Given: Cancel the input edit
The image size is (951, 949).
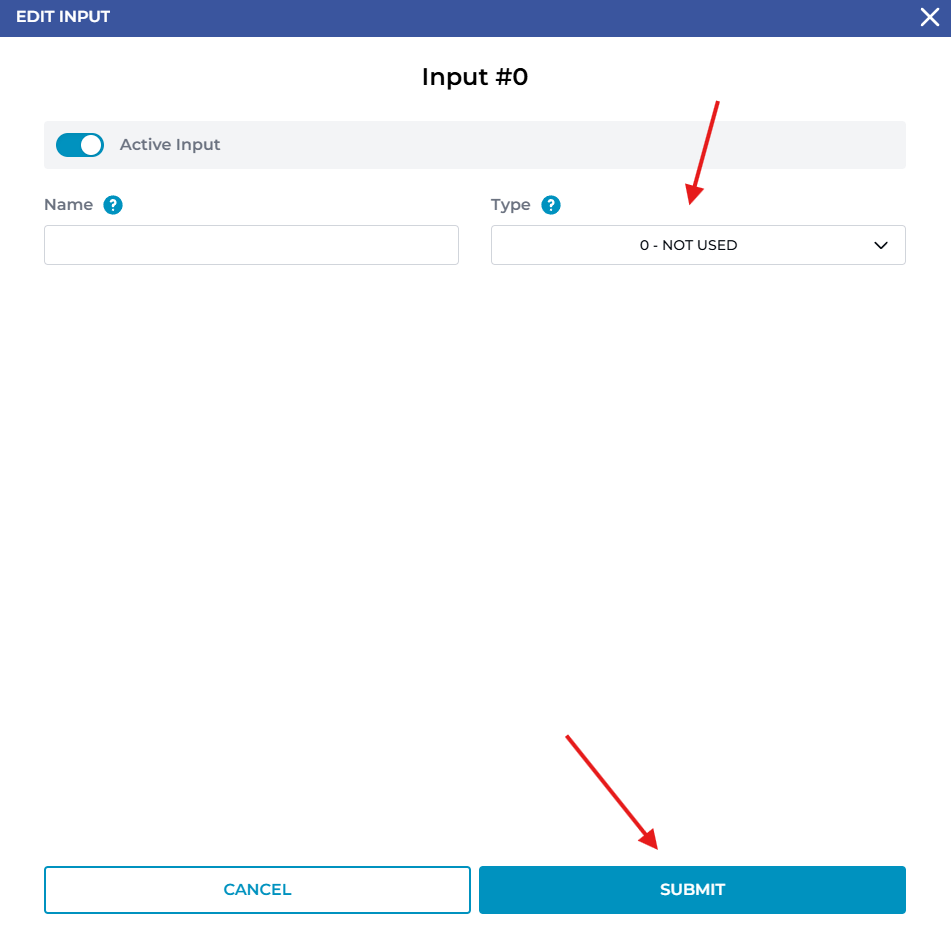Looking at the screenshot, I should (257, 890).
